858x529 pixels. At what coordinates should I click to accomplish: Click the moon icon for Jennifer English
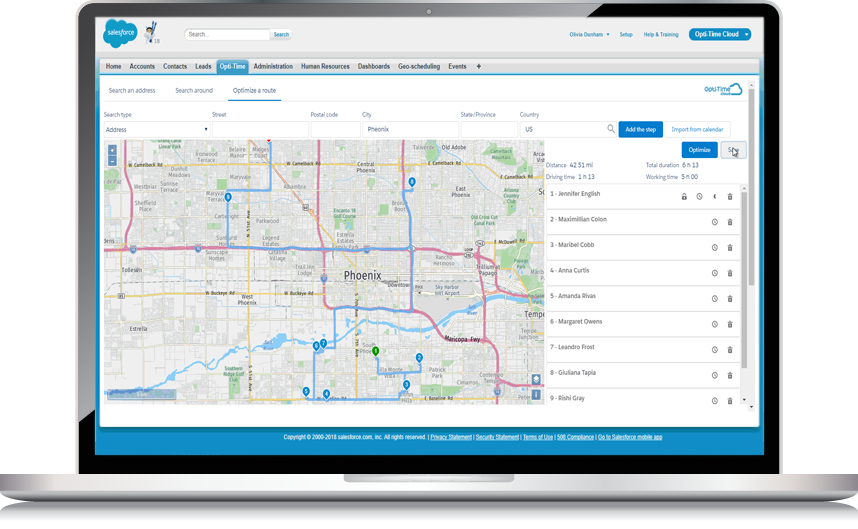coord(714,196)
